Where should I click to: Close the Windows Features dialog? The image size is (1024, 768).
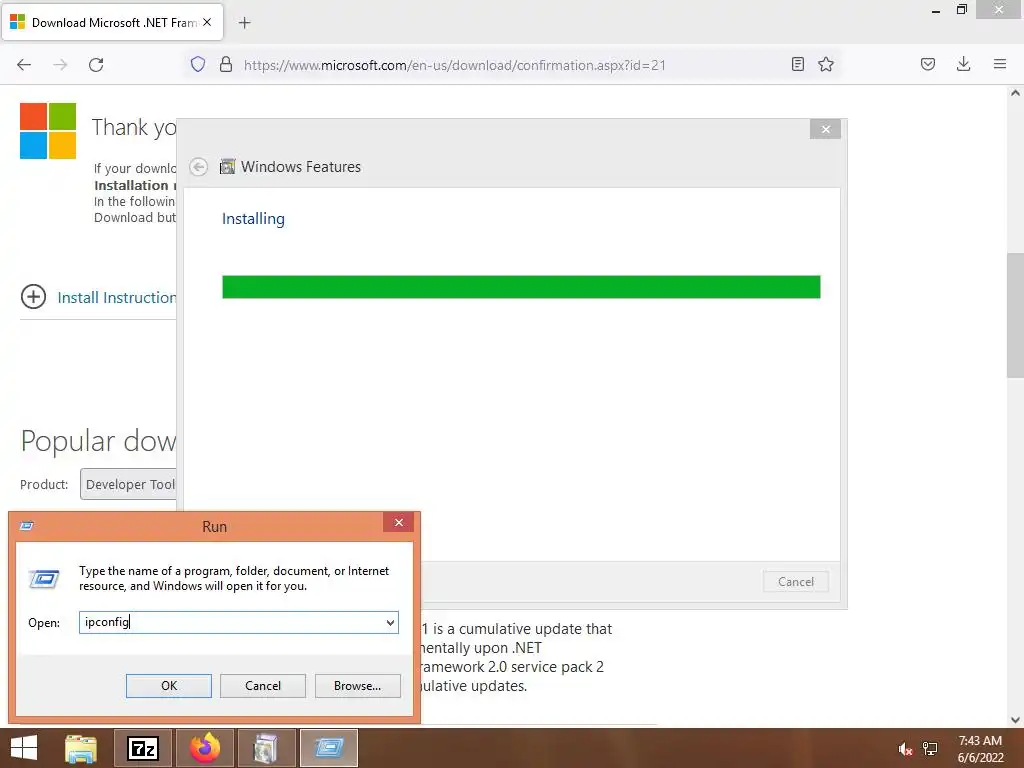(825, 129)
